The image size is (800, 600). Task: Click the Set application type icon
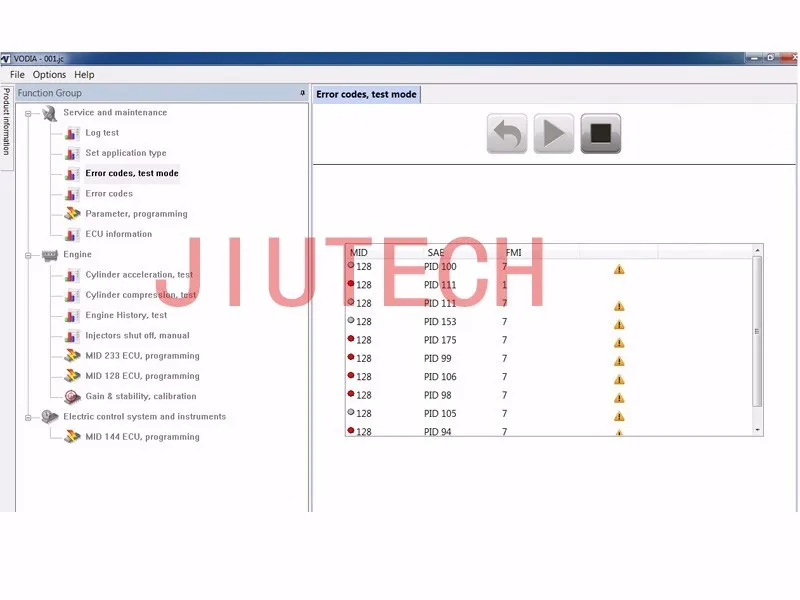pos(72,154)
